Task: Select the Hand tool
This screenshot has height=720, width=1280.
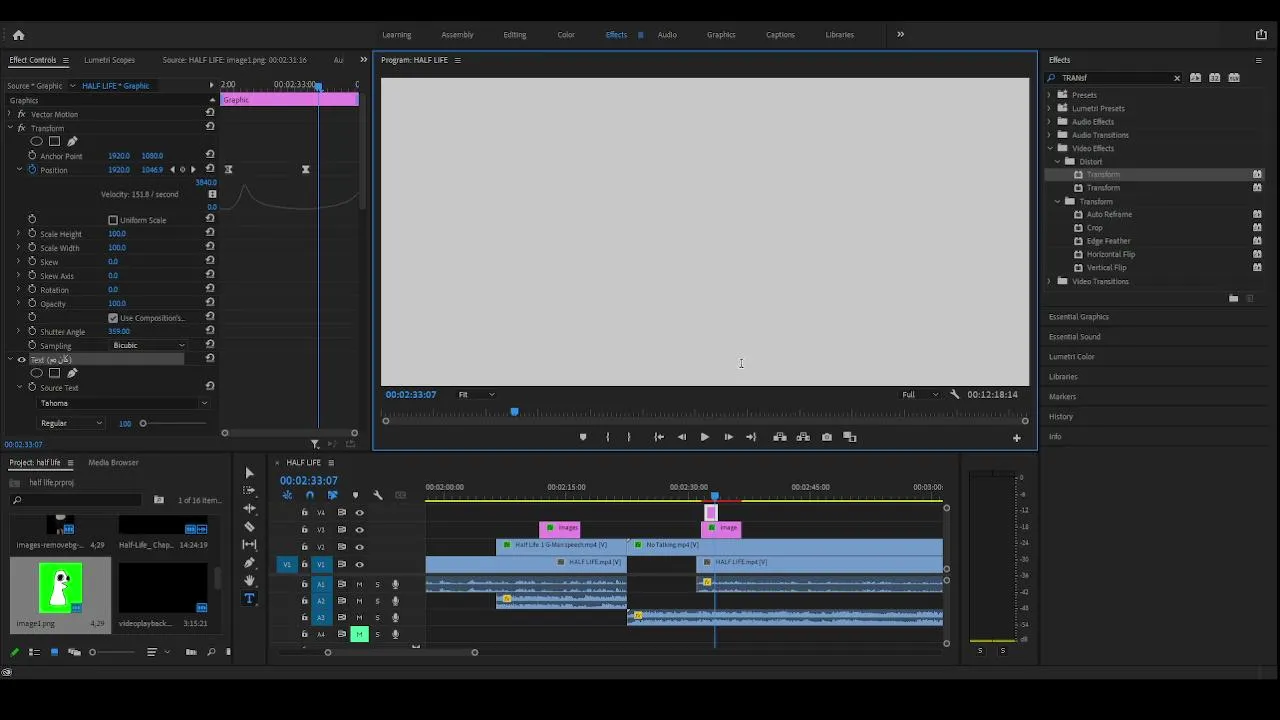Action: coord(249,581)
